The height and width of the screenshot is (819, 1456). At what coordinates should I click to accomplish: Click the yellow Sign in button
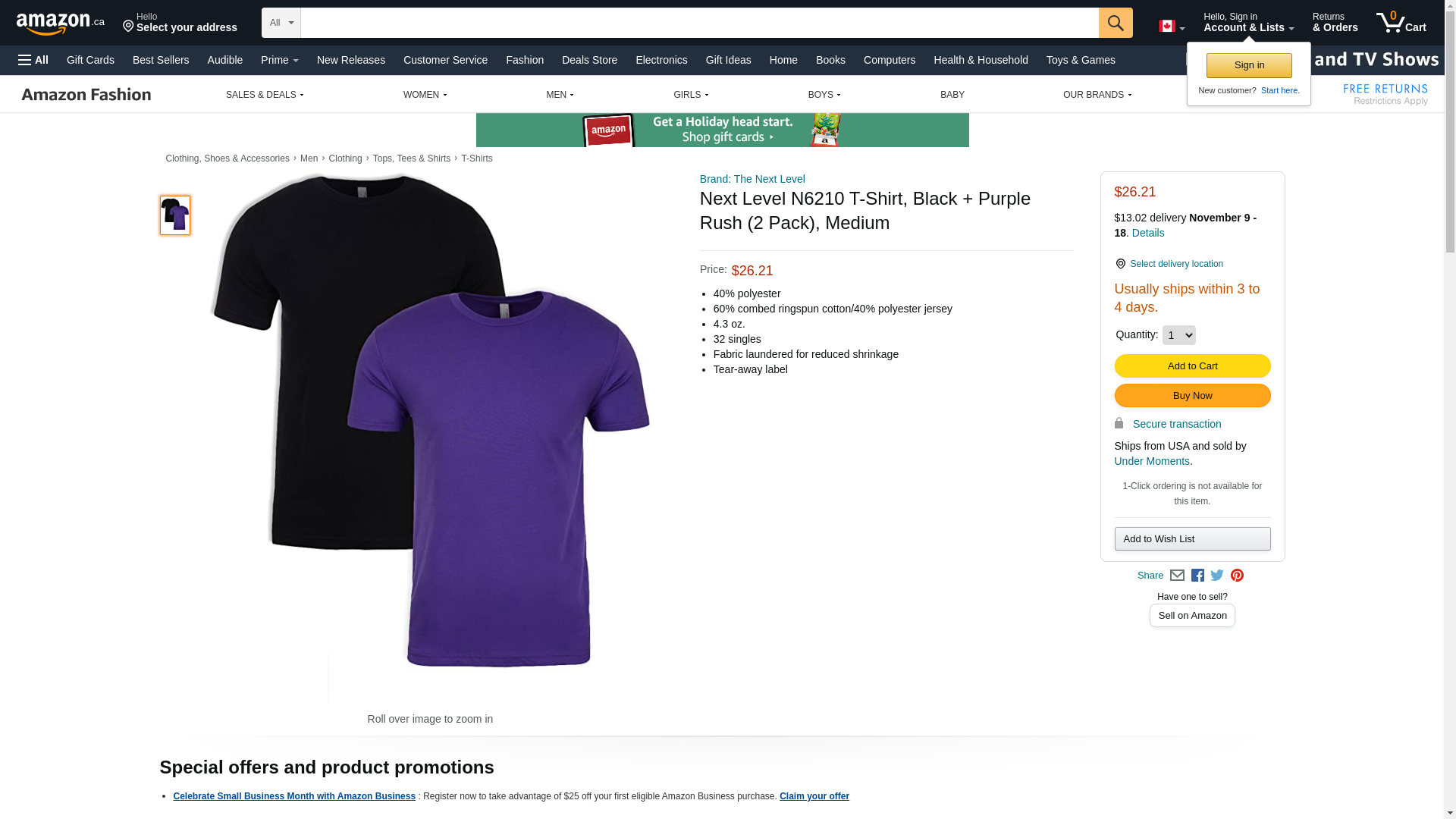(1248, 65)
